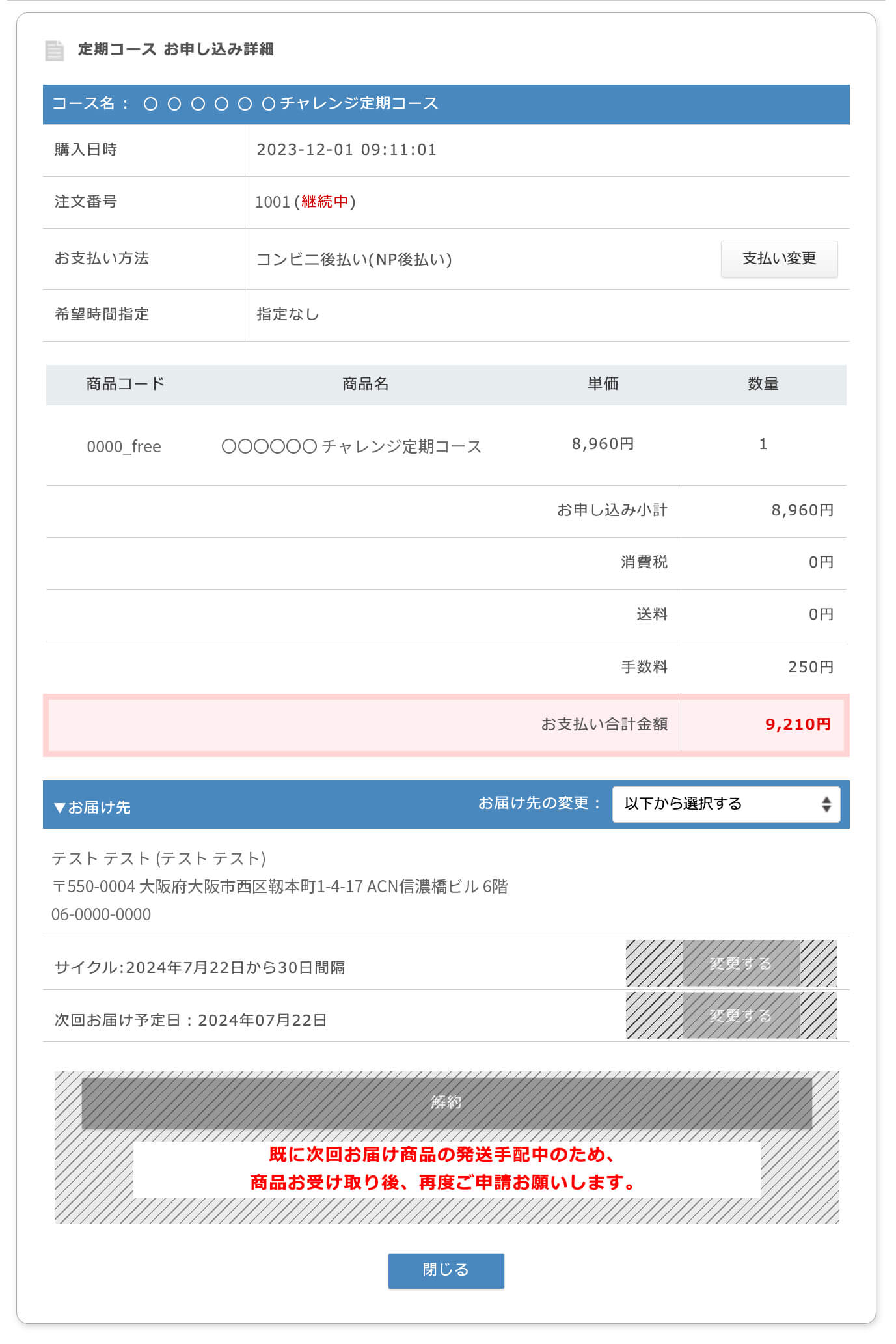Click the 解約 cancel button
Image resolution: width=896 pixels, height=1344 pixels.
[x=446, y=1102]
